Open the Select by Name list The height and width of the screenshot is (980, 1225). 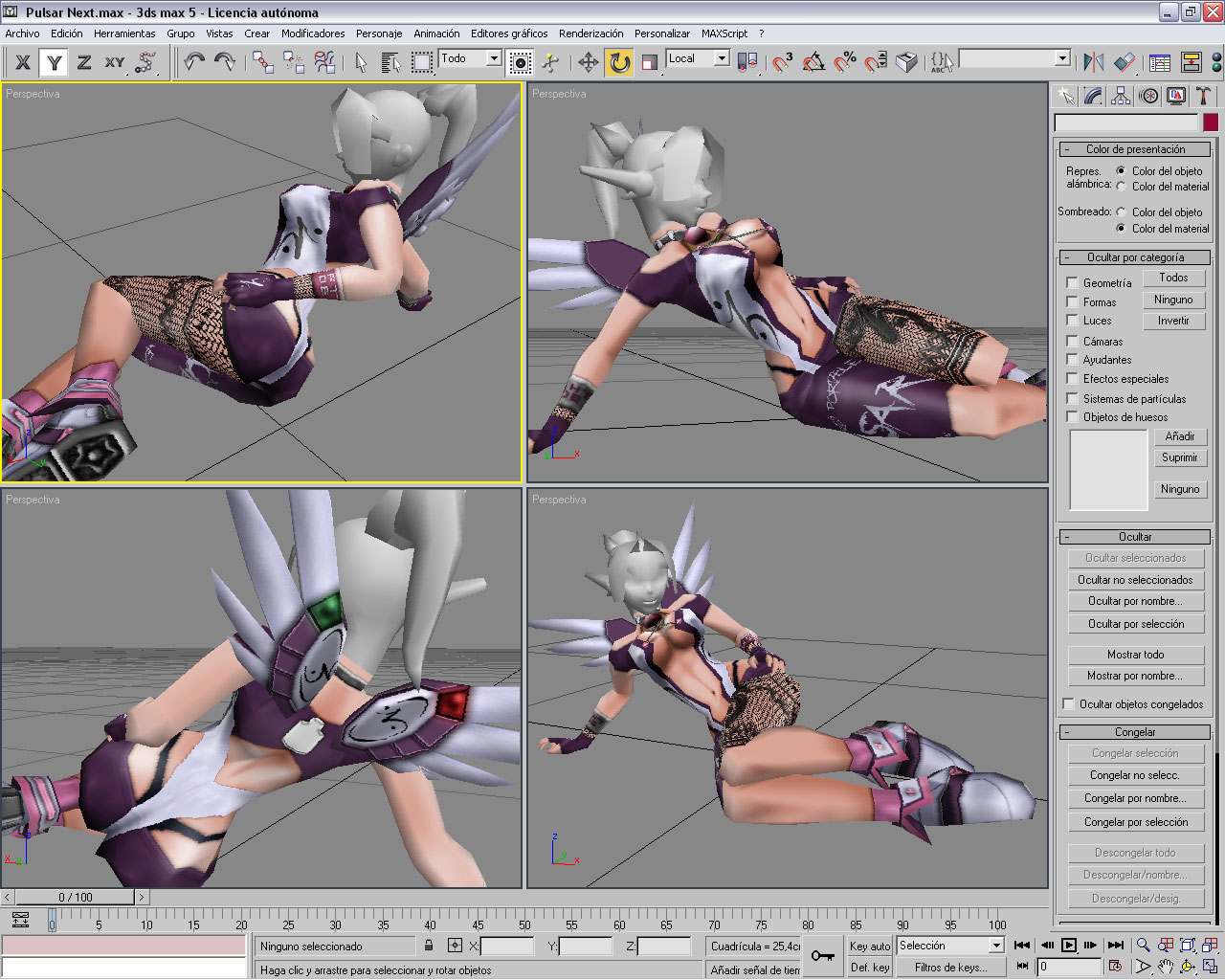pyautogui.click(x=390, y=63)
